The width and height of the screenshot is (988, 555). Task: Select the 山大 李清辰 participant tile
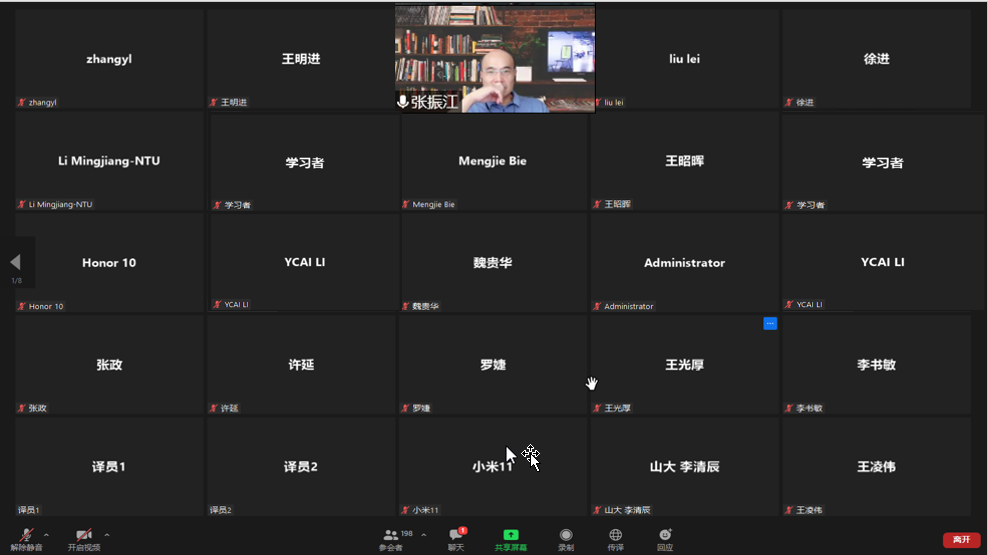pos(684,467)
